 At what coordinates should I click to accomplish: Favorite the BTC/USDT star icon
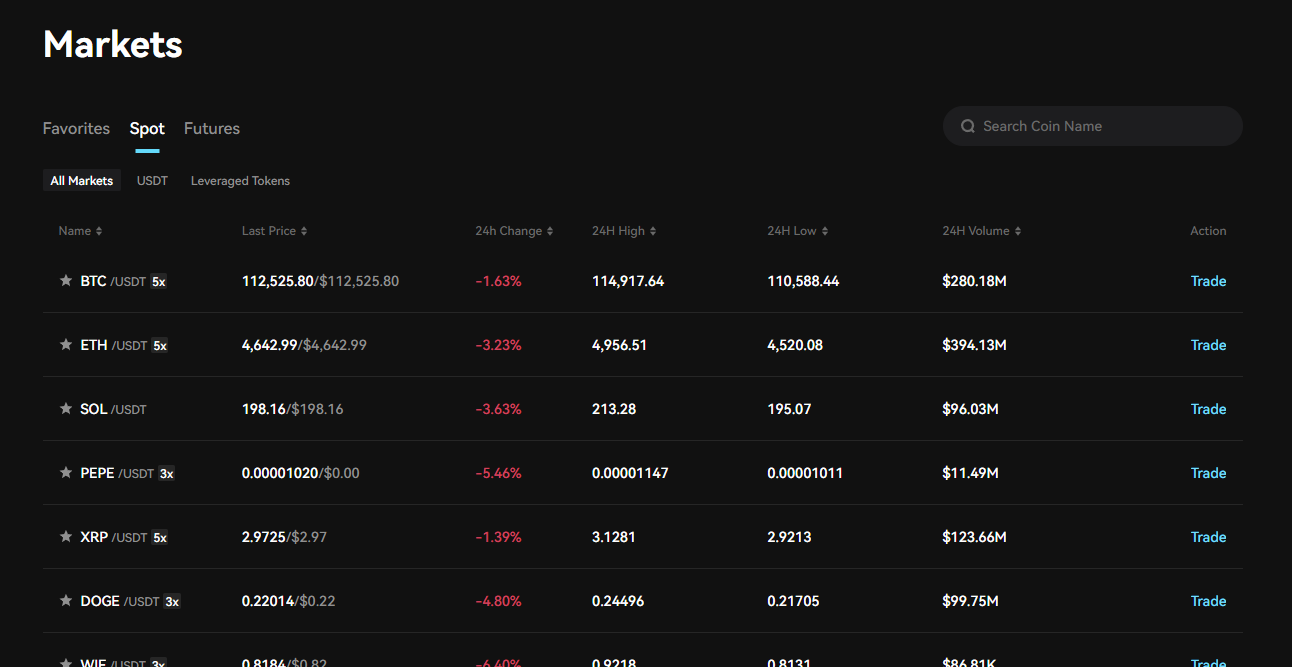tap(66, 281)
